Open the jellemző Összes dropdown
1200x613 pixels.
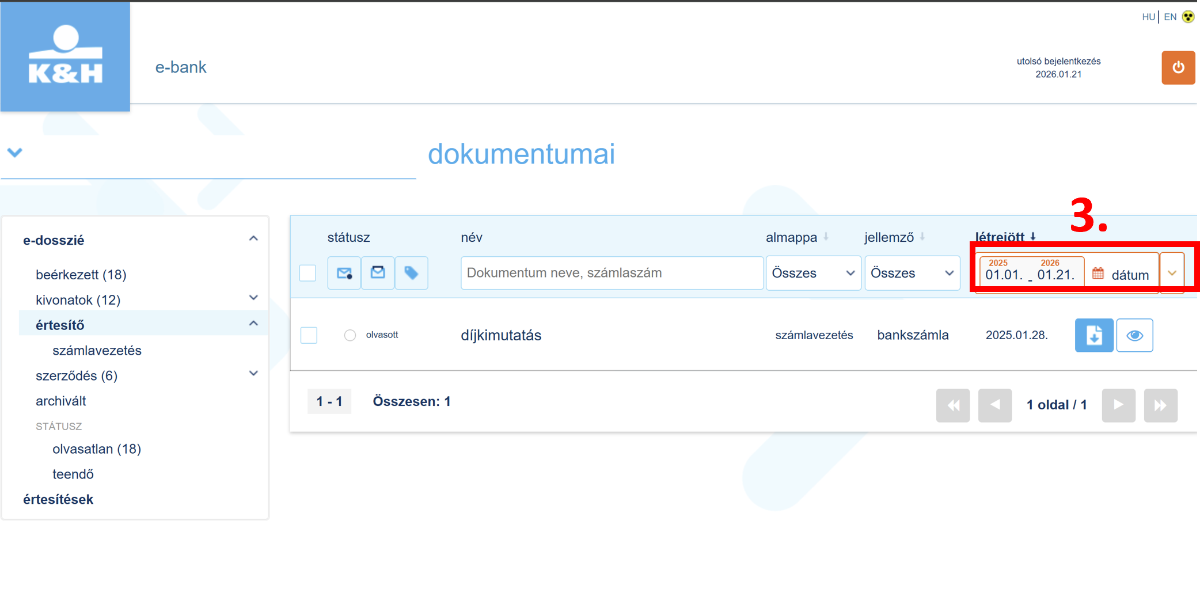(x=912, y=273)
